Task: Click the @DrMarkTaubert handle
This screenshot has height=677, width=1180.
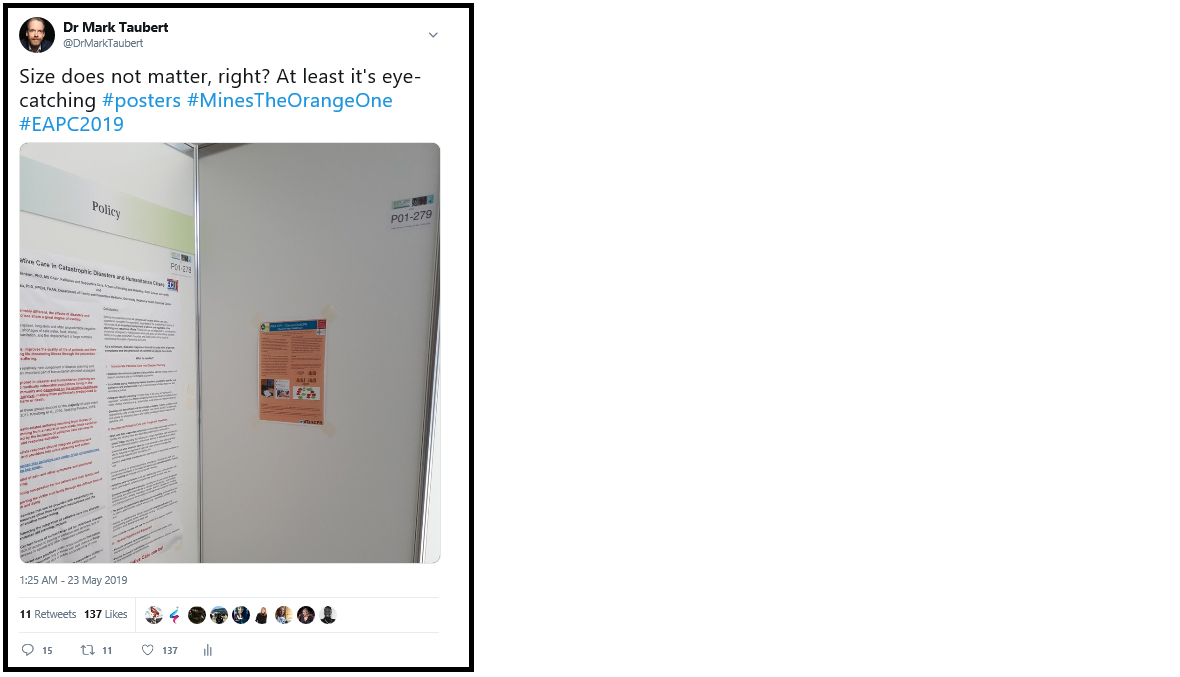Action: click(103, 44)
